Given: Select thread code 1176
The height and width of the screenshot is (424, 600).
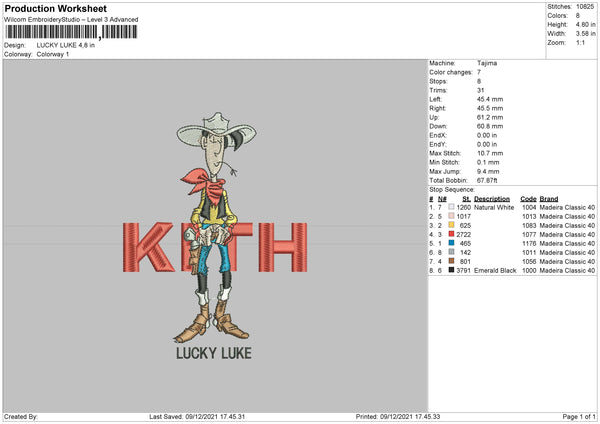Looking at the screenshot, I should [529, 243].
